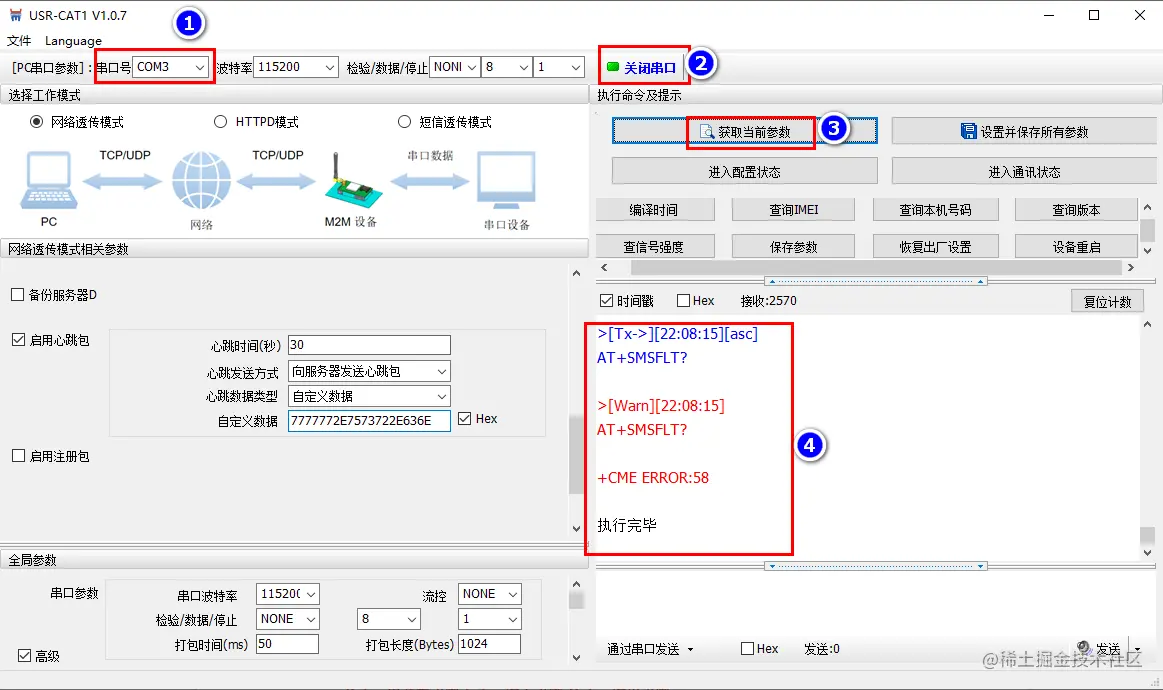Click the USR-CAT1 application icon in title bar
Image resolution: width=1163 pixels, height=690 pixels.
[x=14, y=14]
